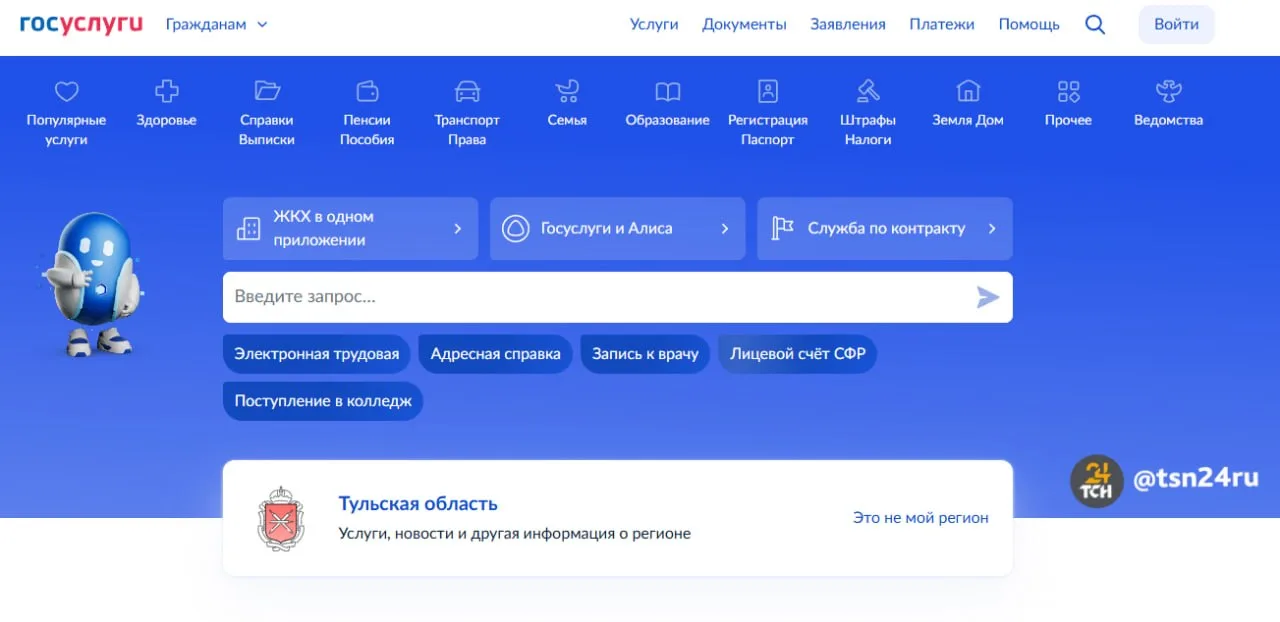Click the chevron on Служба по контракту

(992, 228)
